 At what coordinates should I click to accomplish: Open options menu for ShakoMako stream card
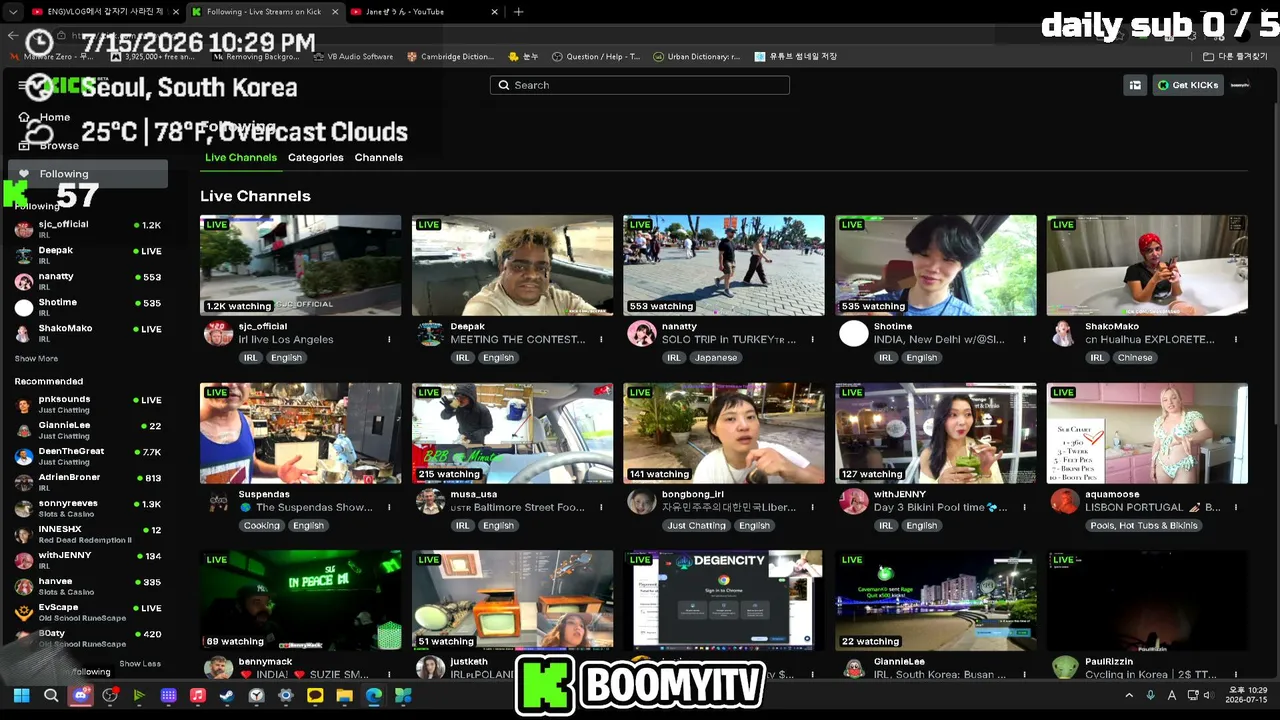[1236, 340]
